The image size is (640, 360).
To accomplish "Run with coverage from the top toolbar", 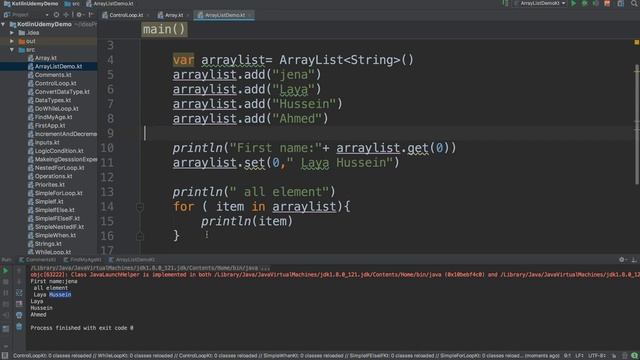I will (x=596, y=4).
